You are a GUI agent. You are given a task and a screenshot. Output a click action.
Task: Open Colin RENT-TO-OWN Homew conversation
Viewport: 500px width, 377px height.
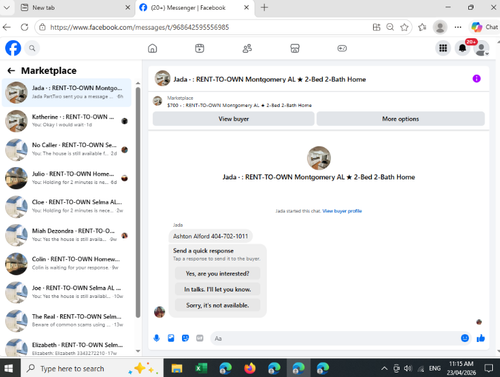click(67, 263)
